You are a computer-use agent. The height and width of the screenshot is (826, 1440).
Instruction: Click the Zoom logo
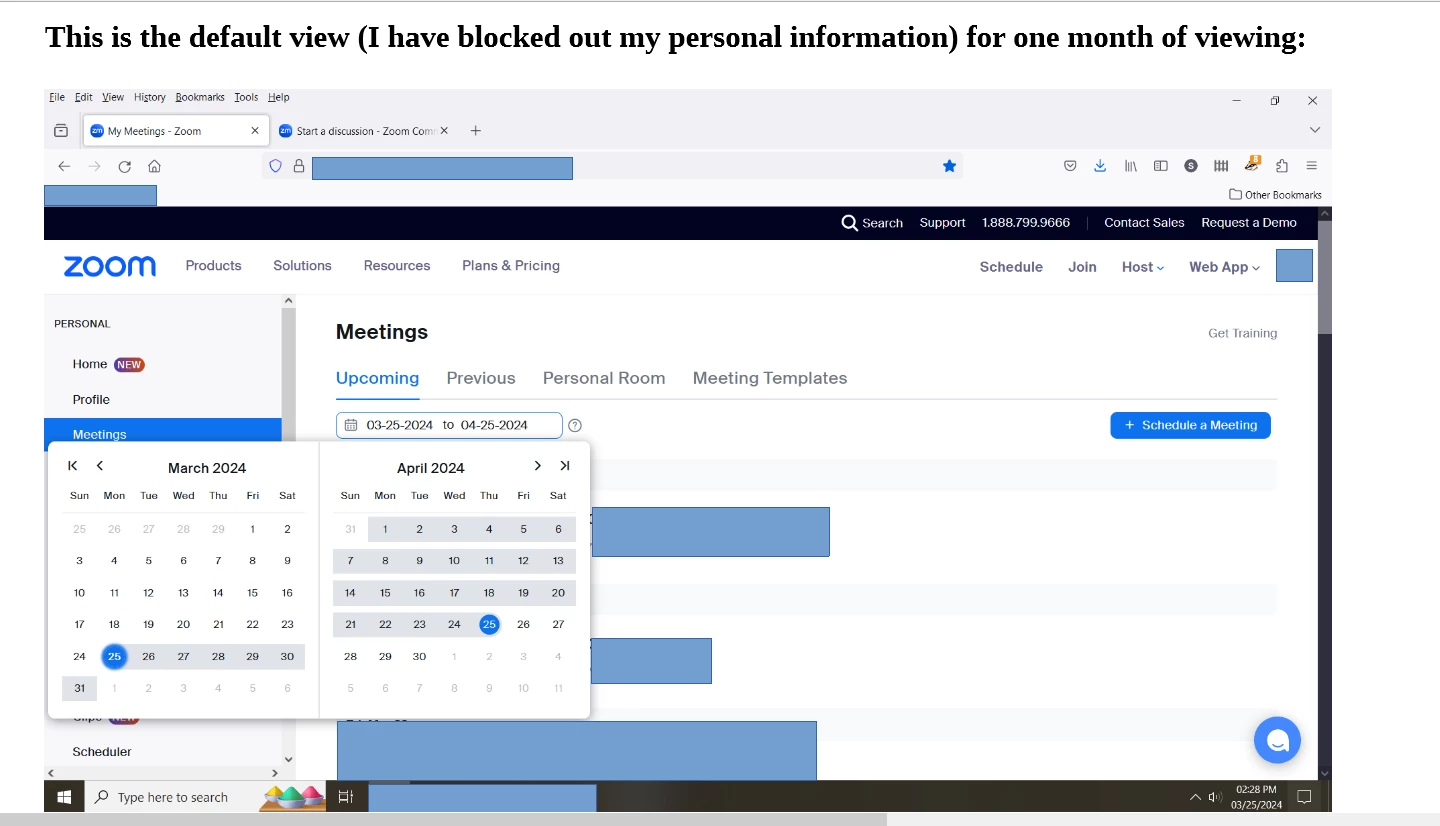pos(110,266)
